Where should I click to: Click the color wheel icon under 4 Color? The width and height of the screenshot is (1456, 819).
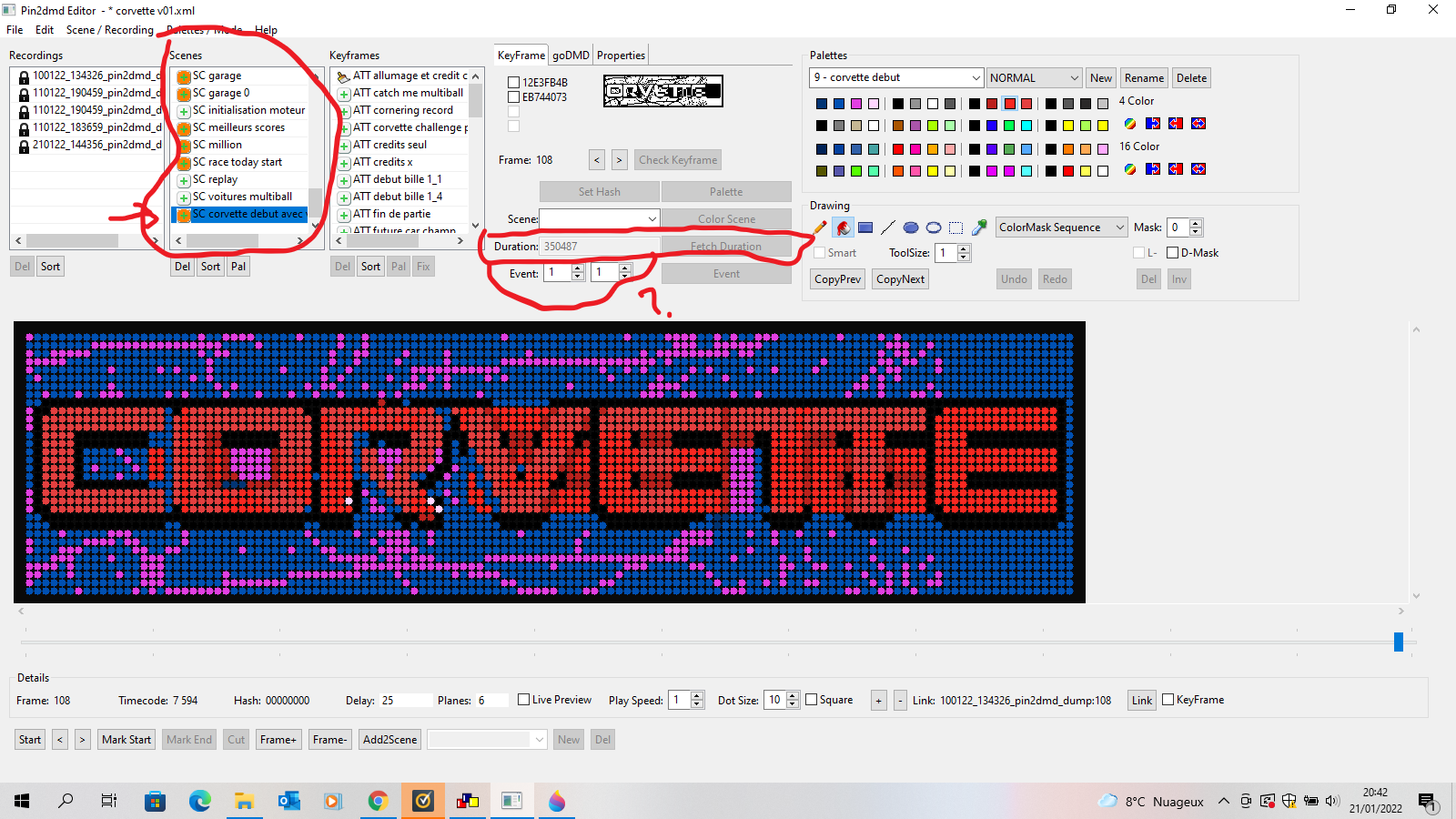[x=1130, y=124]
